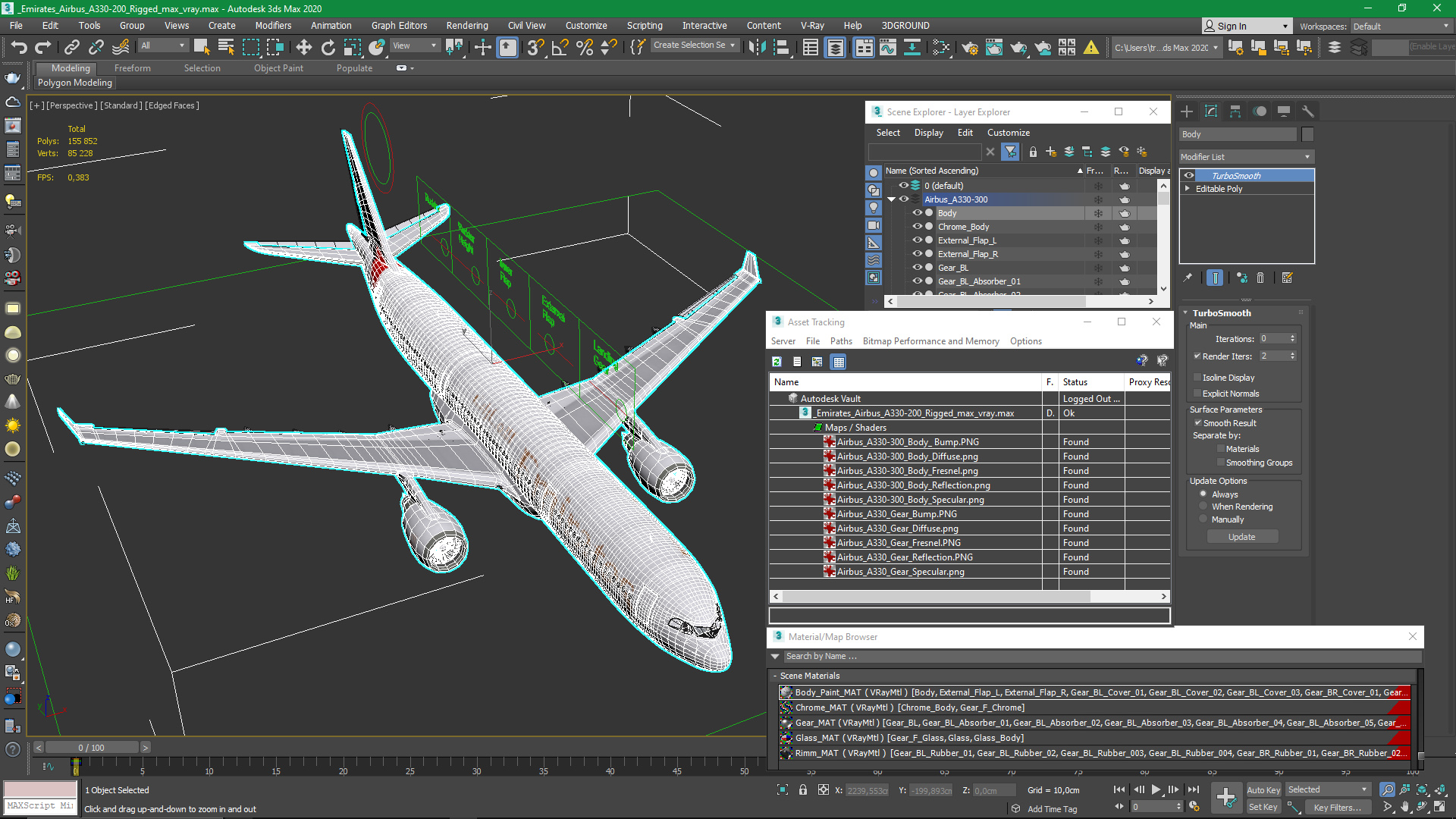This screenshot has height=819, width=1456.
Task: Toggle the Percent Snap icon
Action: click(584, 47)
